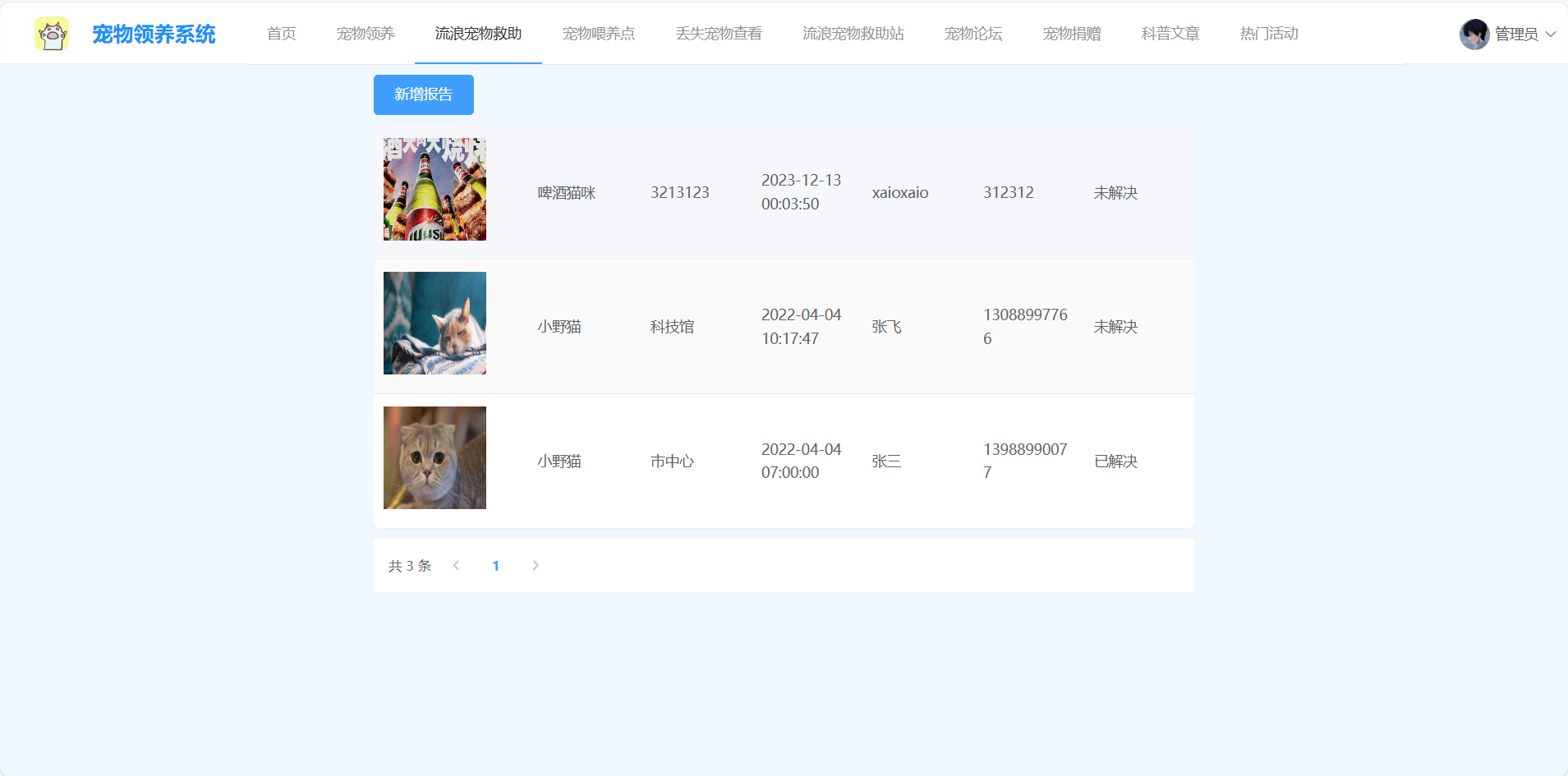
Task: Click the 2023-12-13 00:03:50 timestamp
Action: (x=801, y=192)
